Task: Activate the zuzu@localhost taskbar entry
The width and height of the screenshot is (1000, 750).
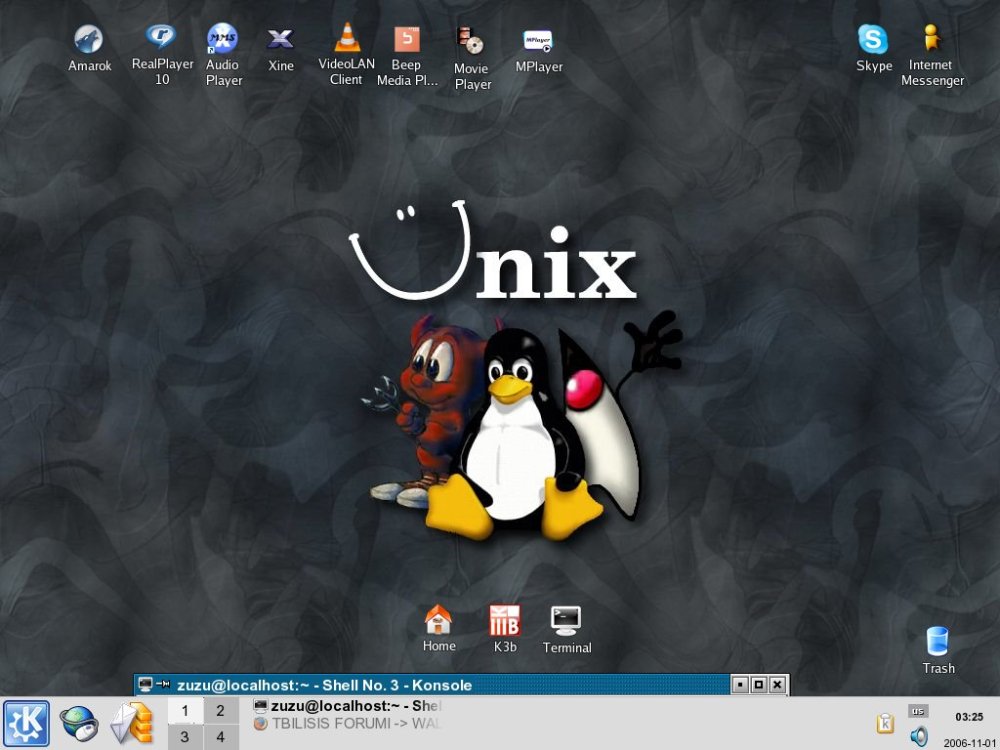Action: [x=348, y=706]
